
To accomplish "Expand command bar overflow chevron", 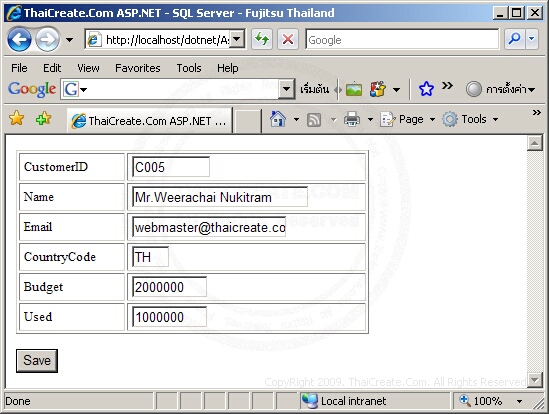I will [536, 112].
